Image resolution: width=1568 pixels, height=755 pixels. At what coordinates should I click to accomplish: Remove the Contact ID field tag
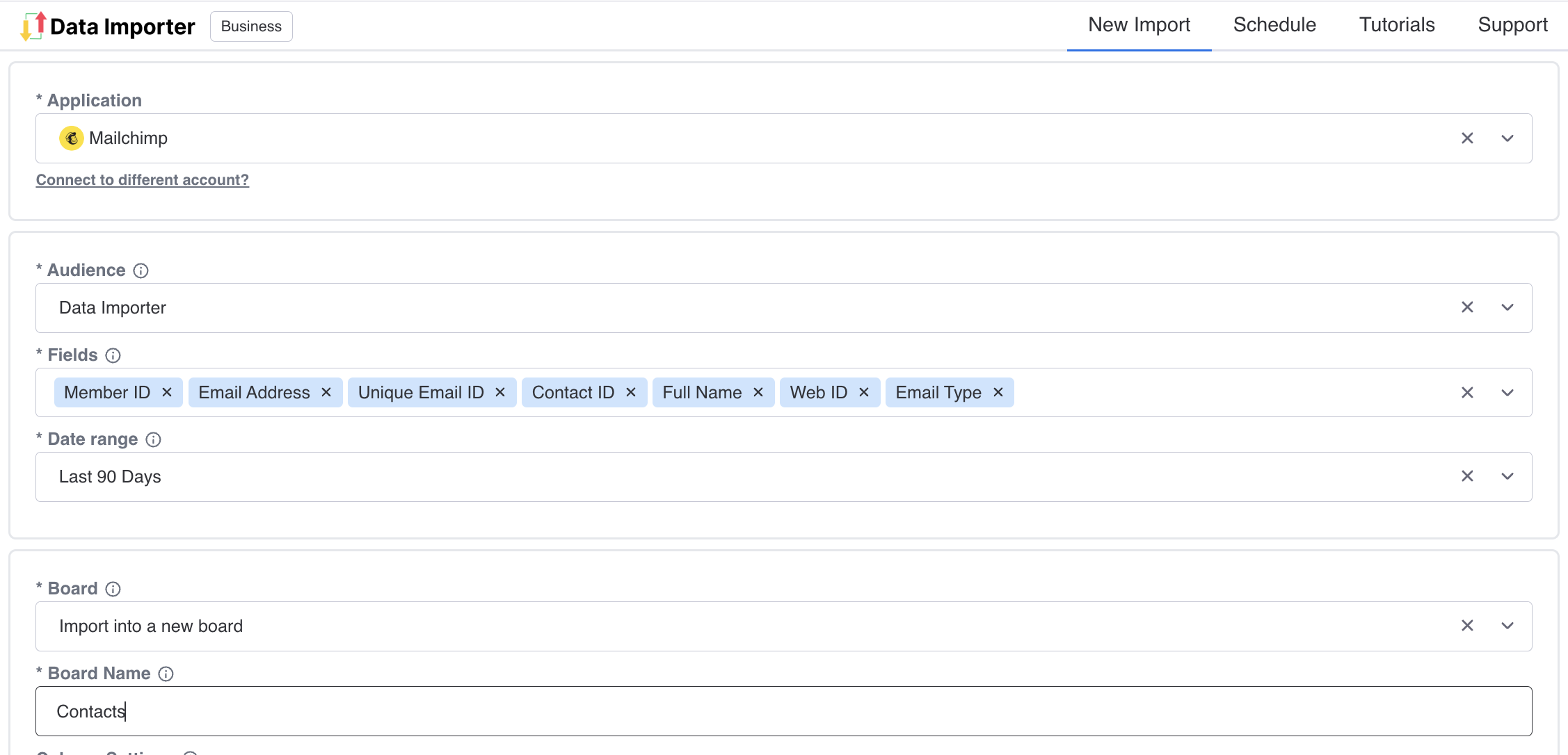pyautogui.click(x=631, y=392)
